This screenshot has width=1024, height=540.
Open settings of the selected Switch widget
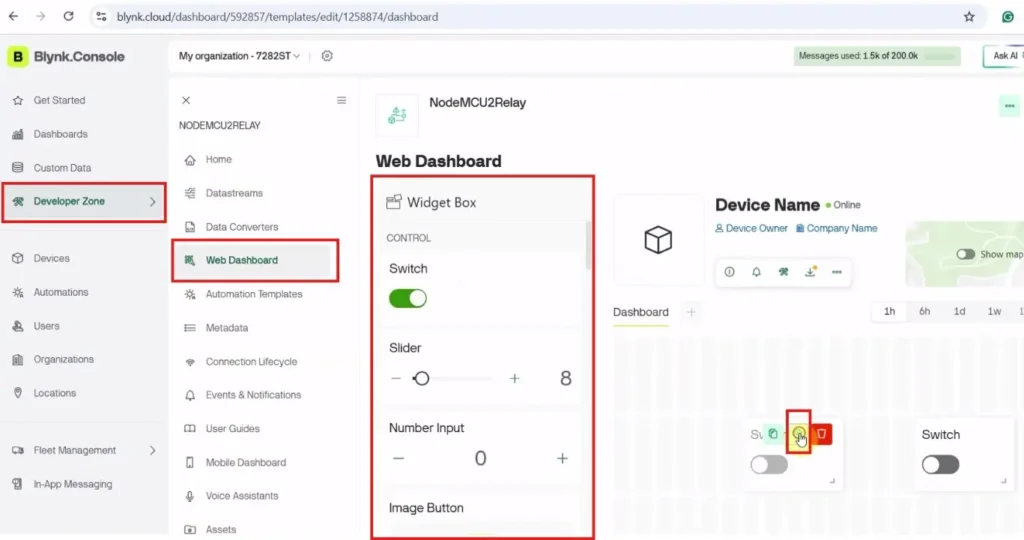(798, 434)
